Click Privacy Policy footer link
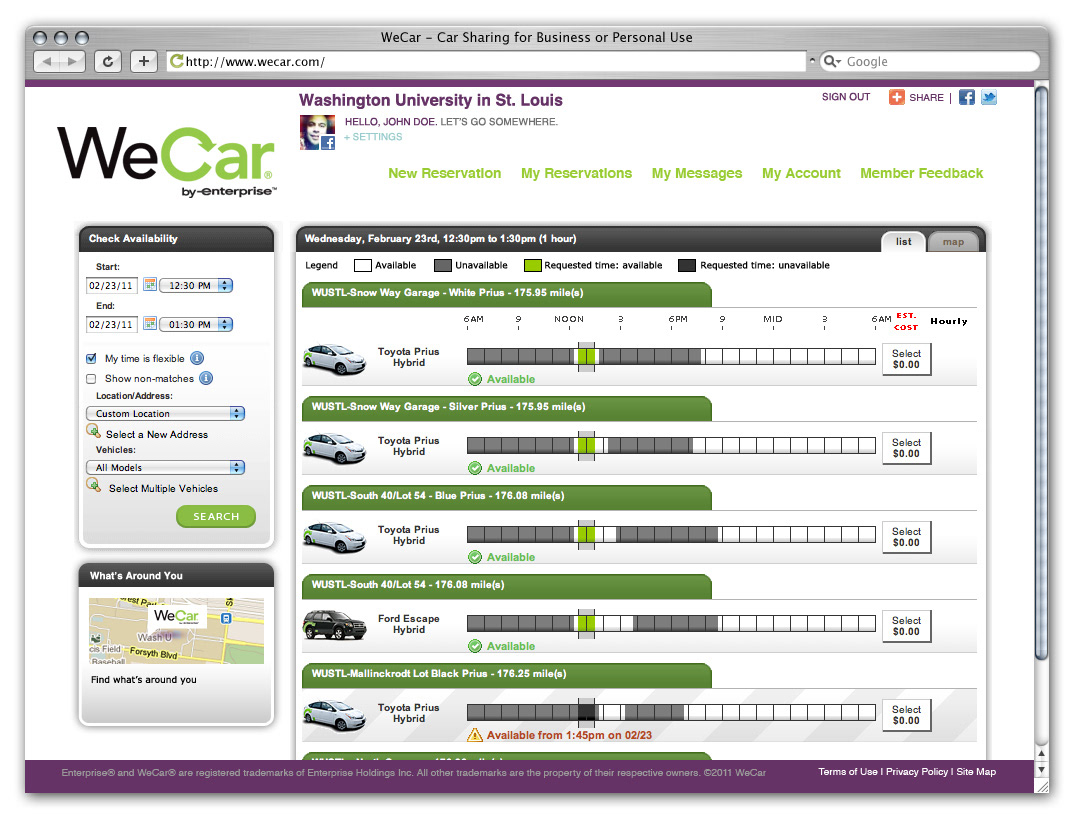The width and height of the screenshot is (1074, 818). click(916, 772)
